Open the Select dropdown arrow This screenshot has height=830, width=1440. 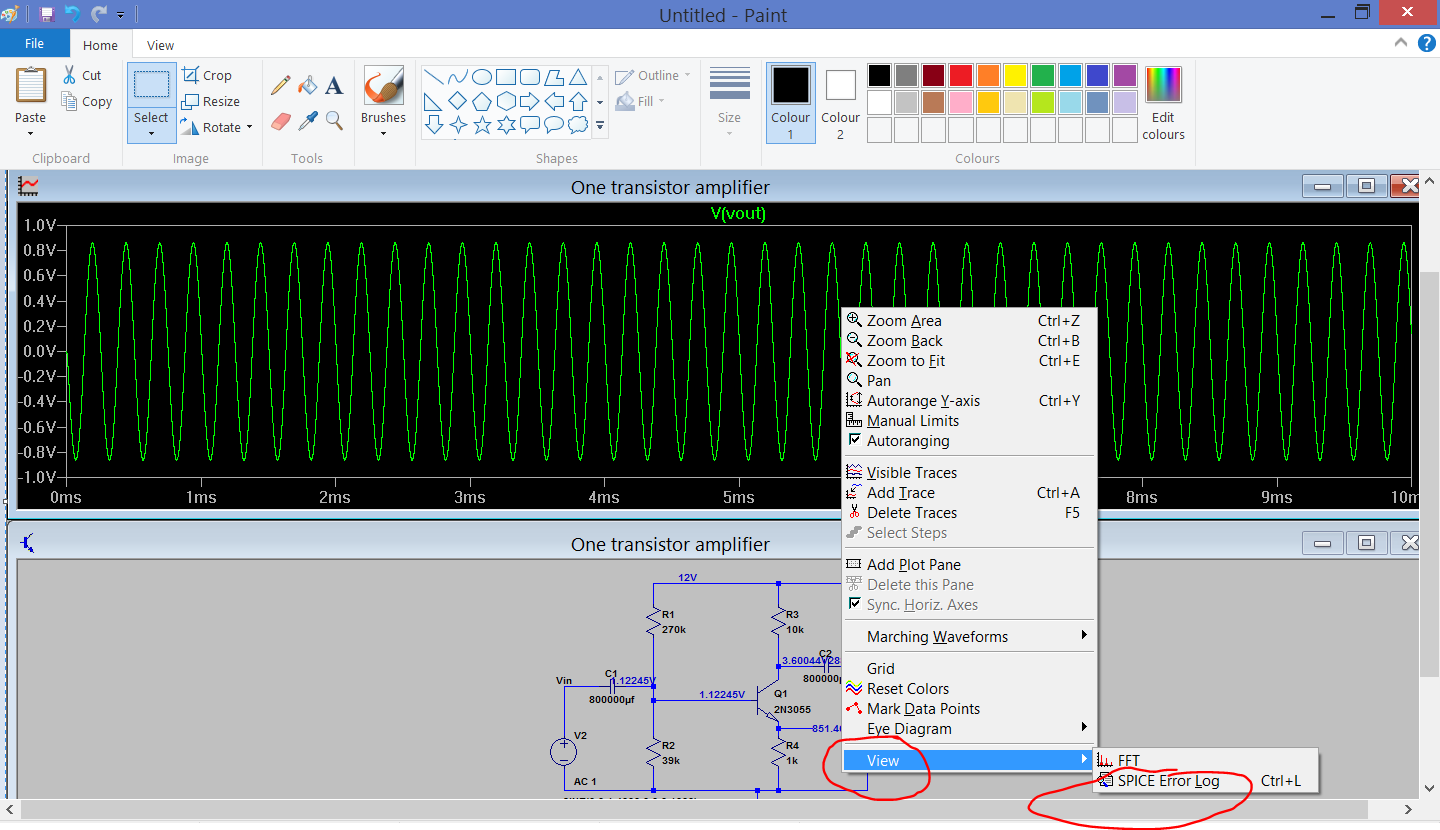pyautogui.click(x=151, y=134)
